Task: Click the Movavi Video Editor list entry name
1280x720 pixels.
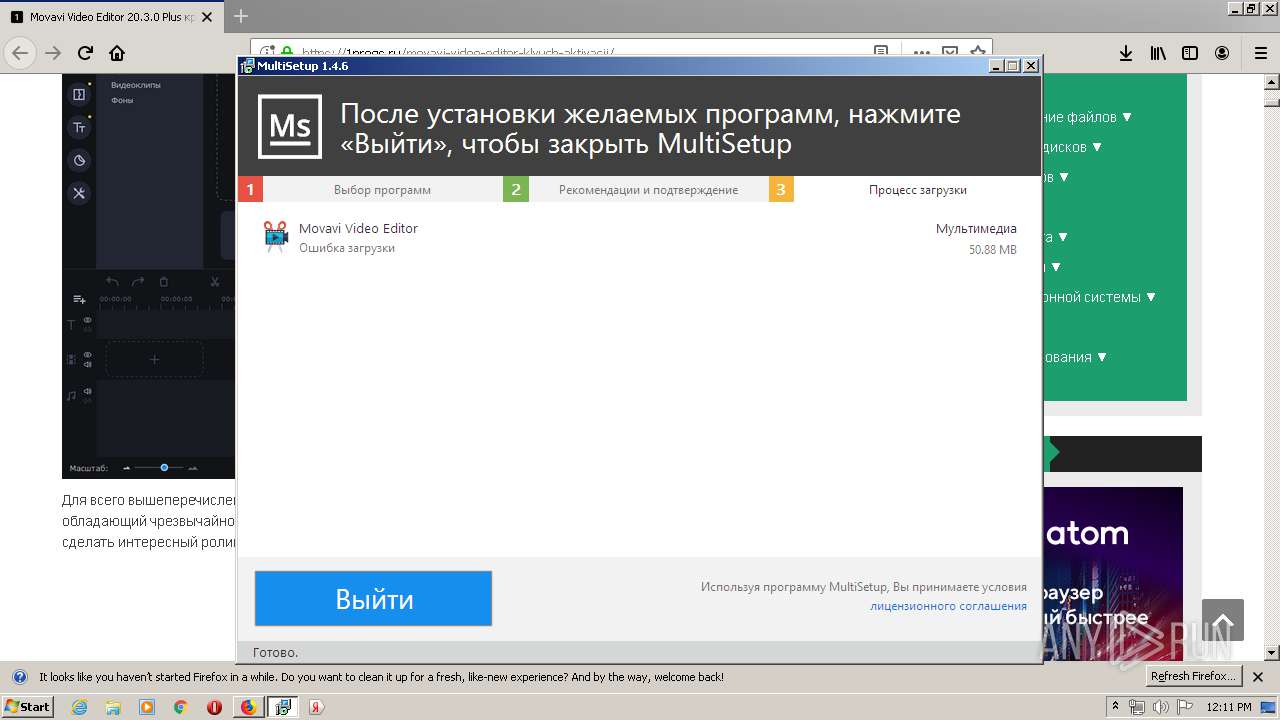Action: 358,228
